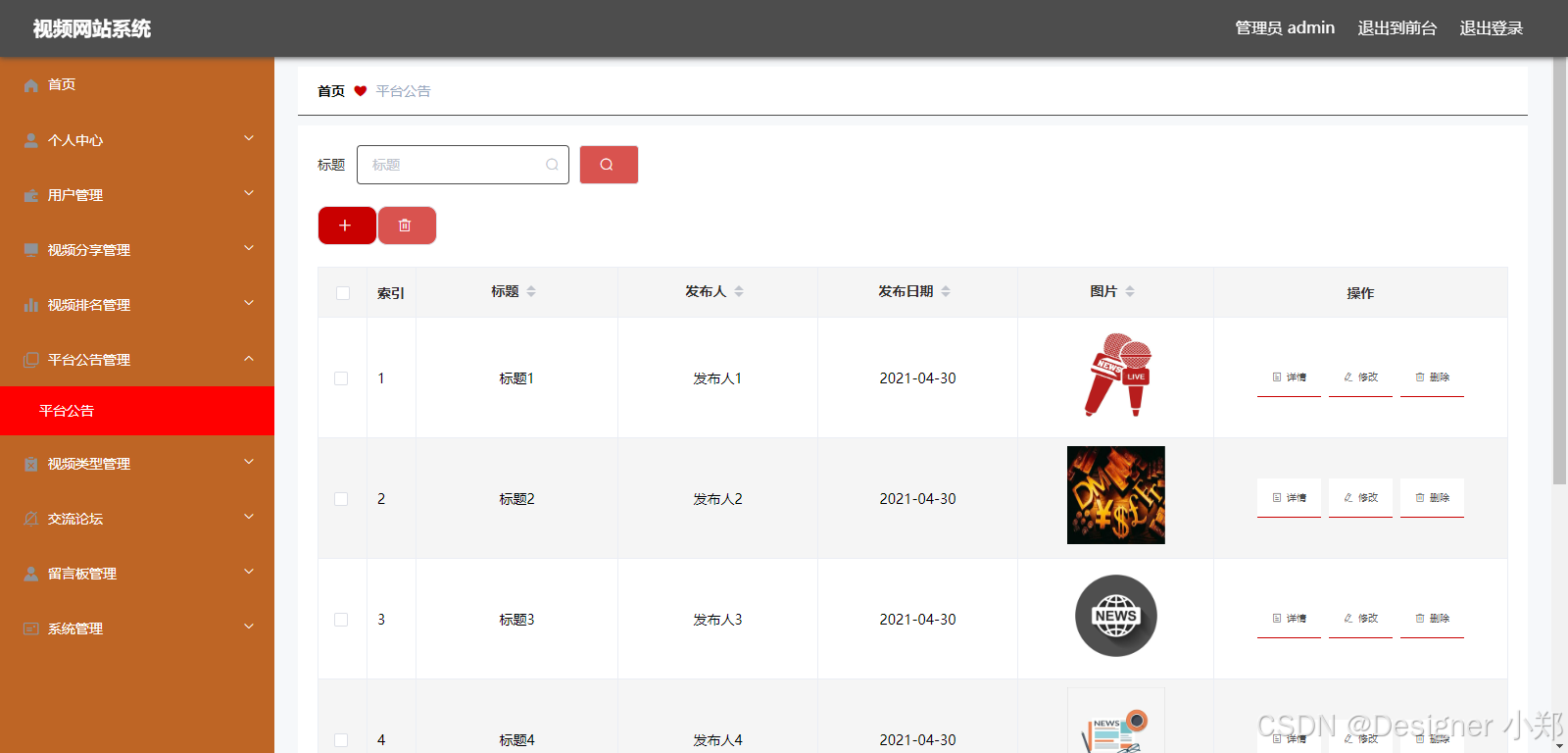
Task: Open the 视频分享管理 menu label
Action: (x=89, y=250)
